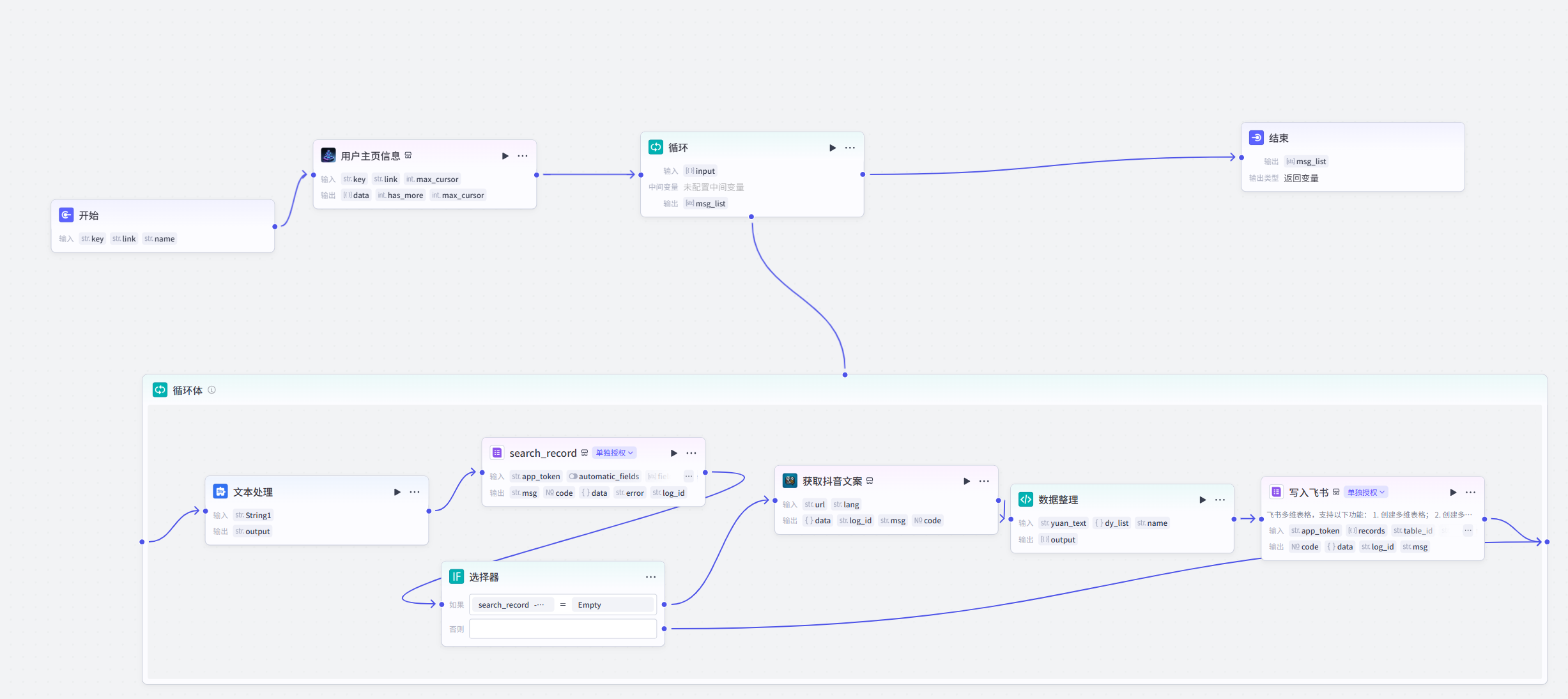Select the 结束 node title
Viewport: 1568px width, 699px height.
(x=1278, y=138)
